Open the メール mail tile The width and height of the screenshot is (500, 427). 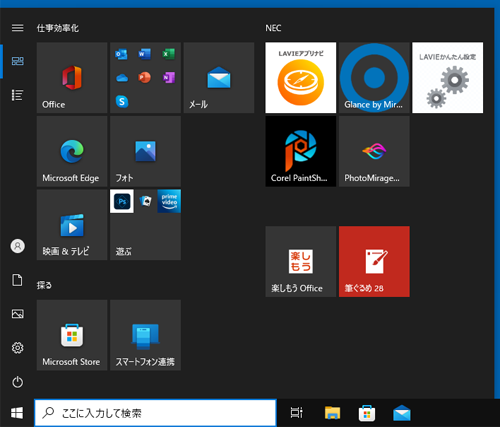tap(219, 78)
